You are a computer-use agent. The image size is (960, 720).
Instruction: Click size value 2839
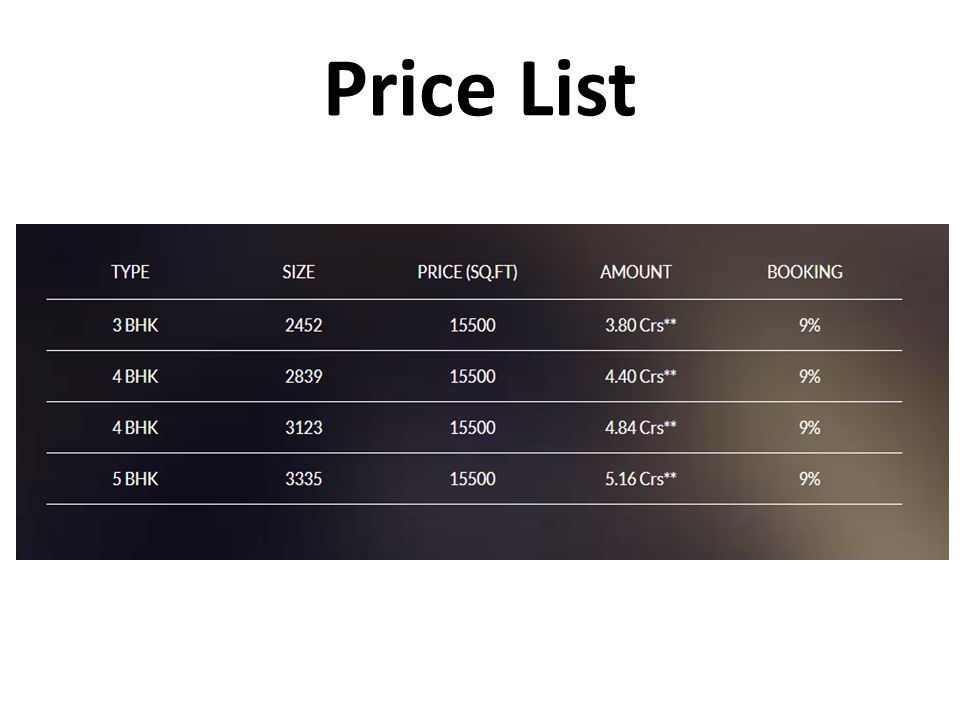304,377
